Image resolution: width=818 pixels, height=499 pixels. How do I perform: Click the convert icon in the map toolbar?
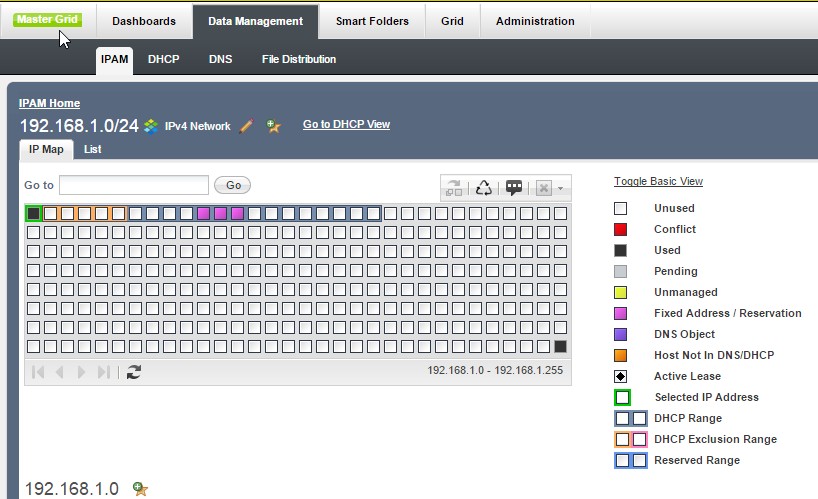tap(455, 187)
